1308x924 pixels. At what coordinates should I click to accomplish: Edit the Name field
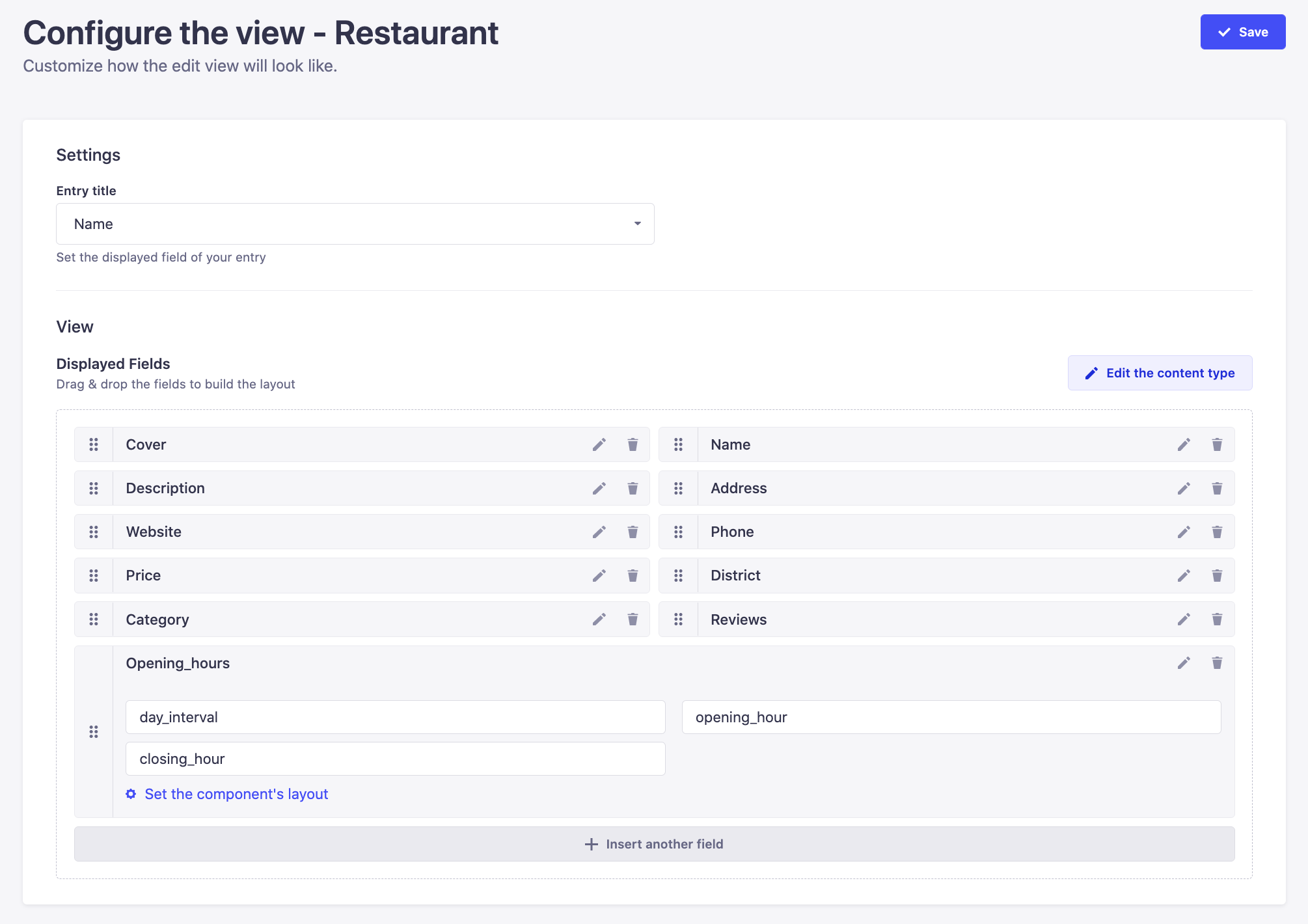tap(1184, 444)
